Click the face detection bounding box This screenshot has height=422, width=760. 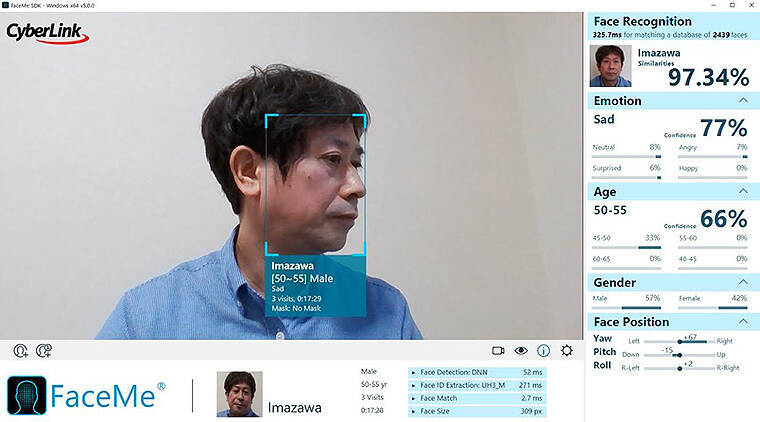click(315, 185)
